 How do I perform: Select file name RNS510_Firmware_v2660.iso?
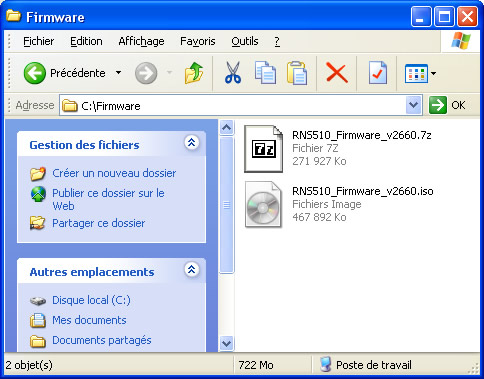coord(363,191)
